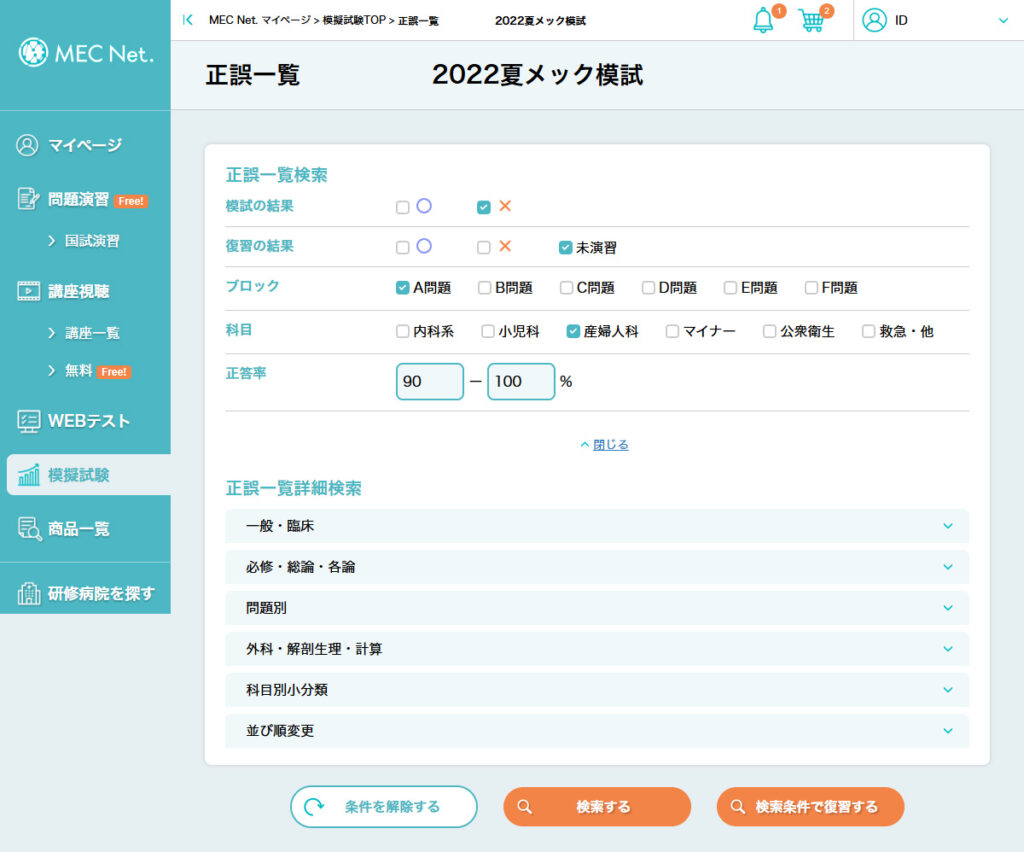Go to 無料 Free! submenu
The width and height of the screenshot is (1024, 852).
90,371
